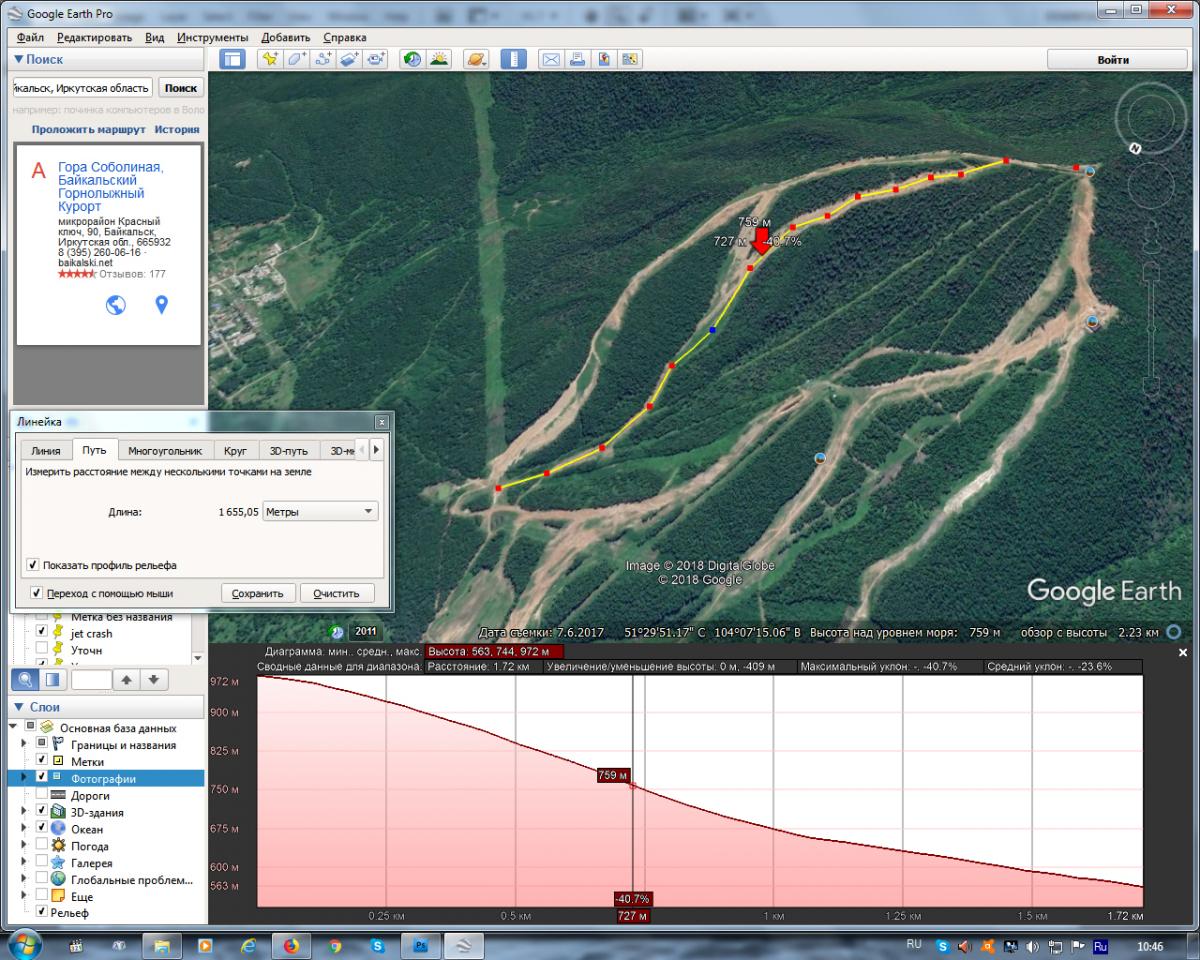This screenshot has height=960, width=1200.
Task: Switch to the 'Линия' ruler tab
Action: (x=46, y=451)
